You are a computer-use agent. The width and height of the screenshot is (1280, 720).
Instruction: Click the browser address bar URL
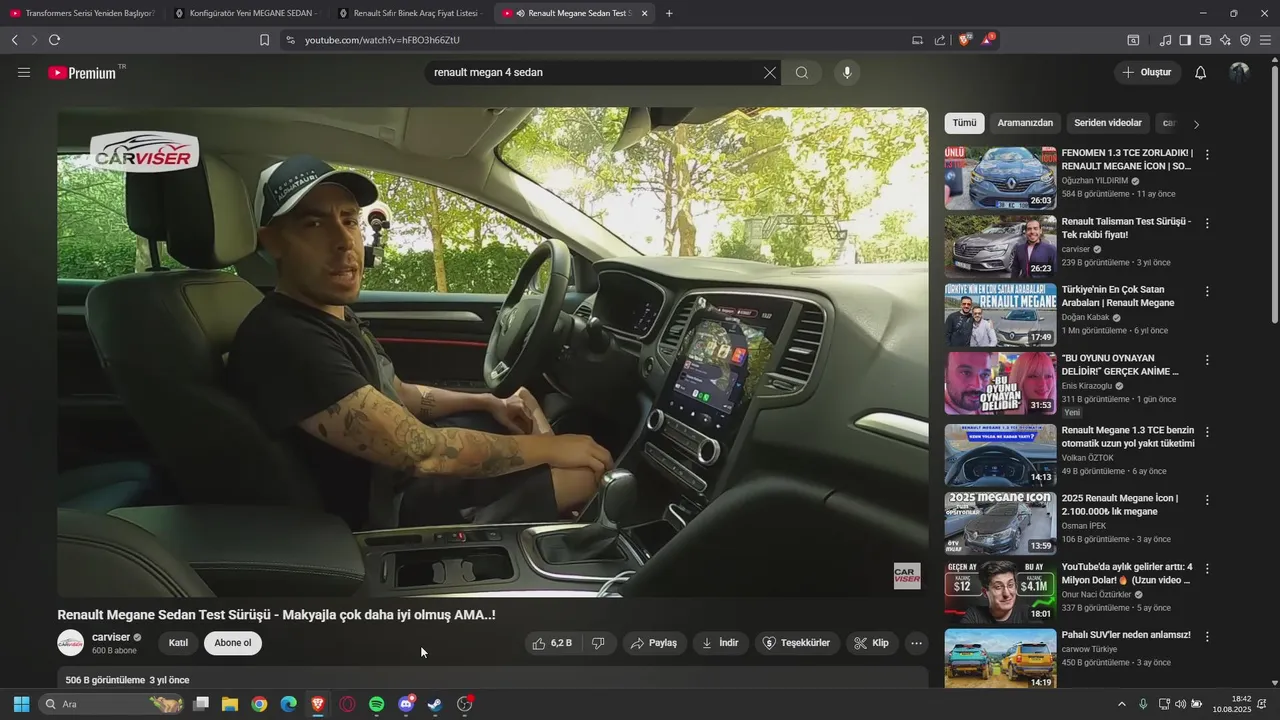[382, 40]
